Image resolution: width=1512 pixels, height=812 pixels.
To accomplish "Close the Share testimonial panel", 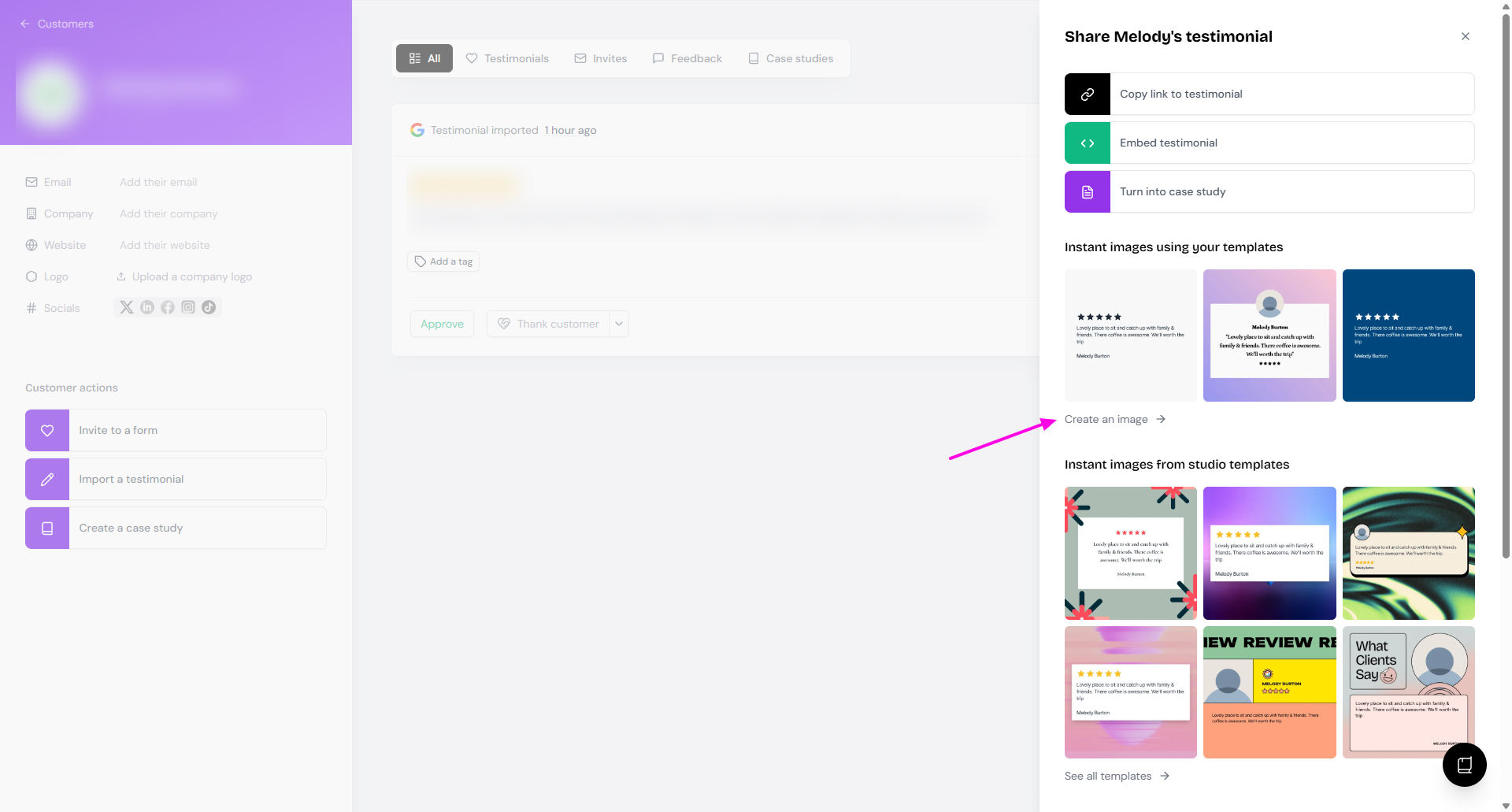I will coord(1466,36).
